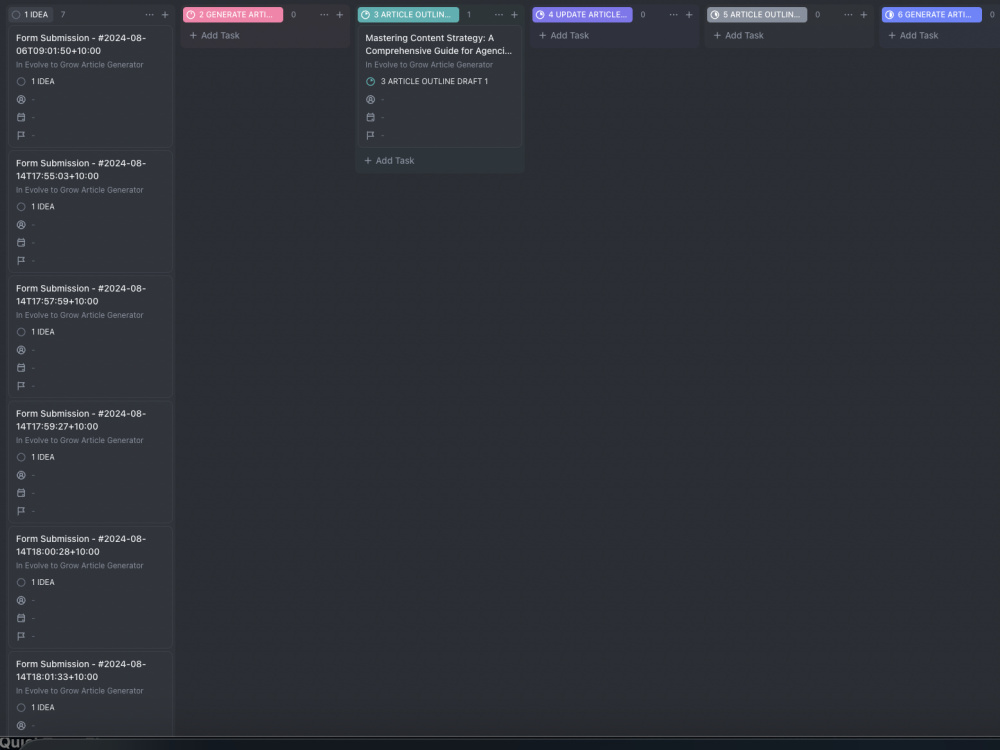
Task: Toggle status circle on 14T18:00:28 card
Action: (x=21, y=582)
